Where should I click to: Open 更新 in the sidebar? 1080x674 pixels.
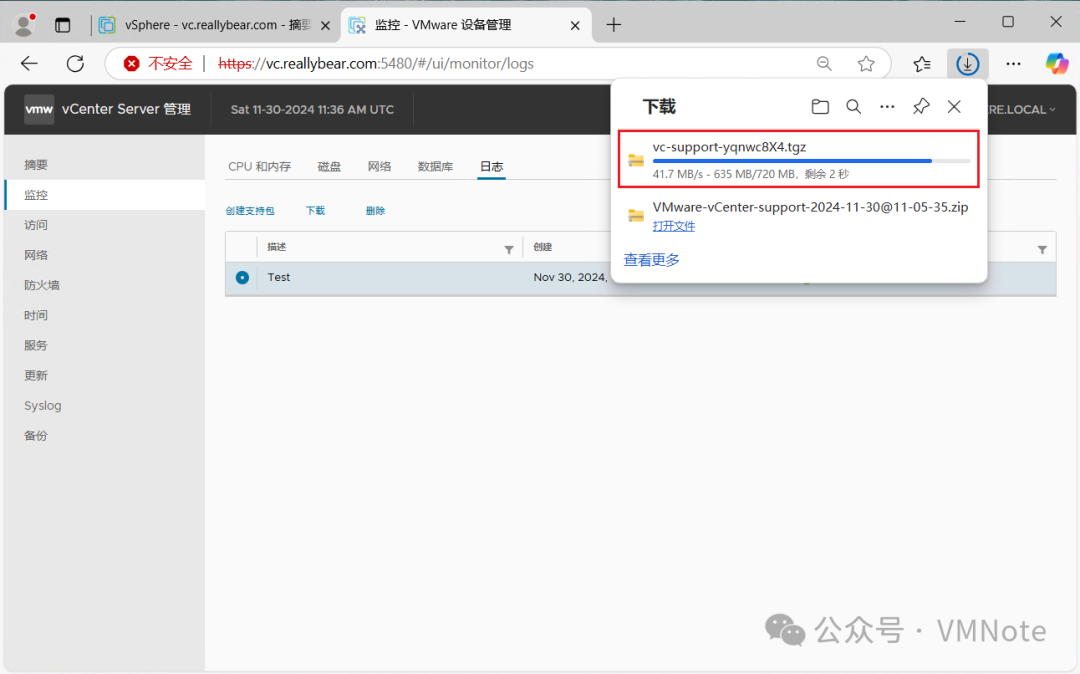[x=36, y=376]
